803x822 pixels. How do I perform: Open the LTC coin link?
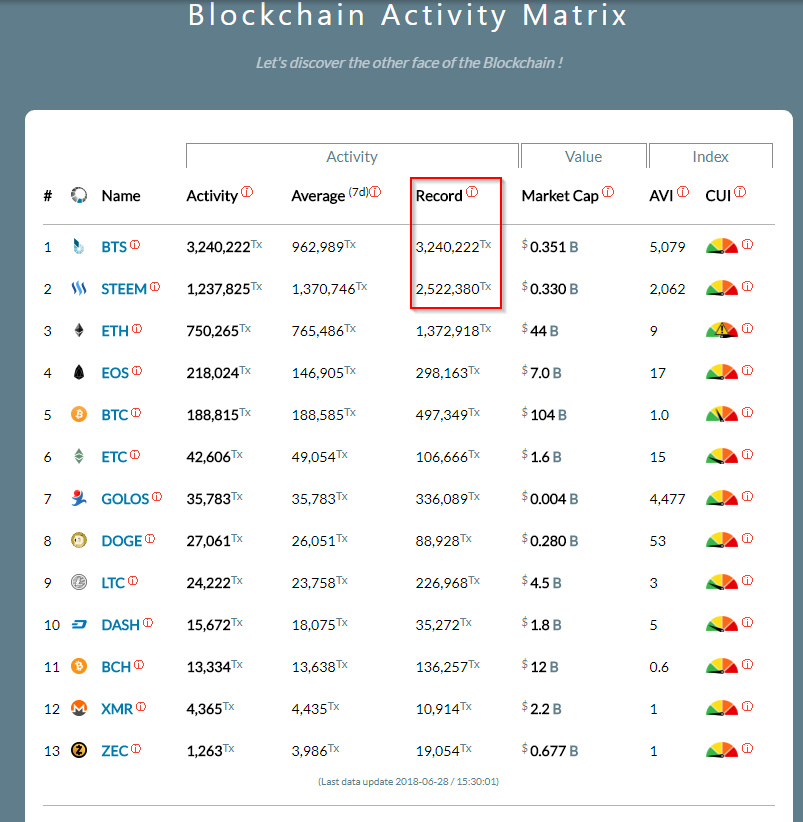(113, 582)
